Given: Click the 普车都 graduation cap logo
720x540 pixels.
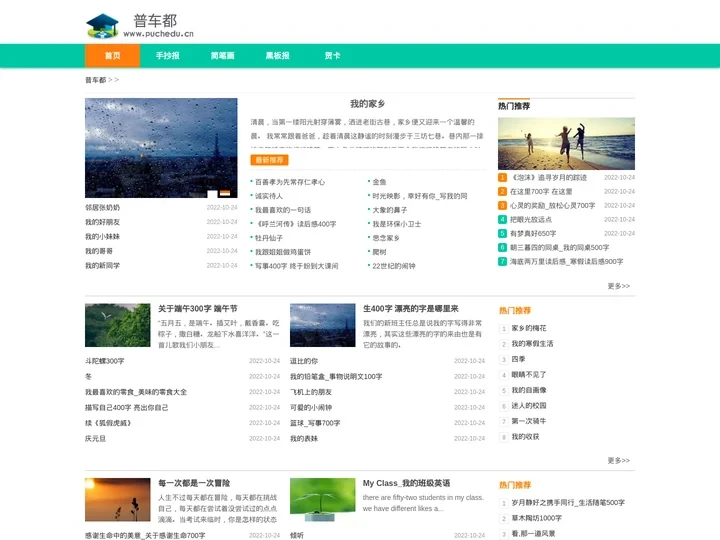Looking at the screenshot, I should click(103, 26).
